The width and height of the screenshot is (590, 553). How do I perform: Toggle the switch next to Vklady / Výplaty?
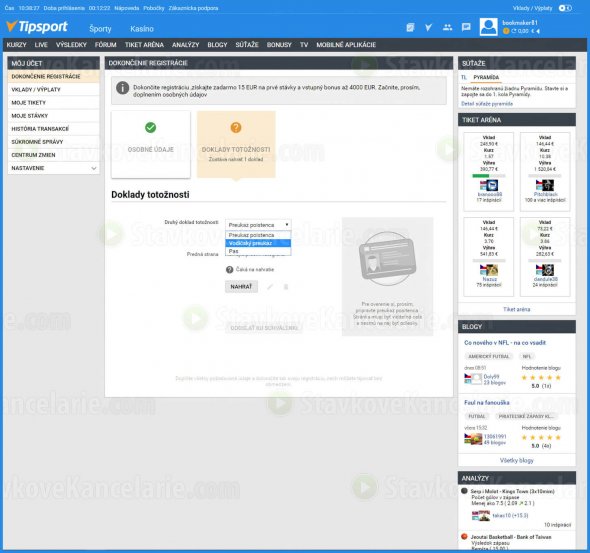coord(565,8)
